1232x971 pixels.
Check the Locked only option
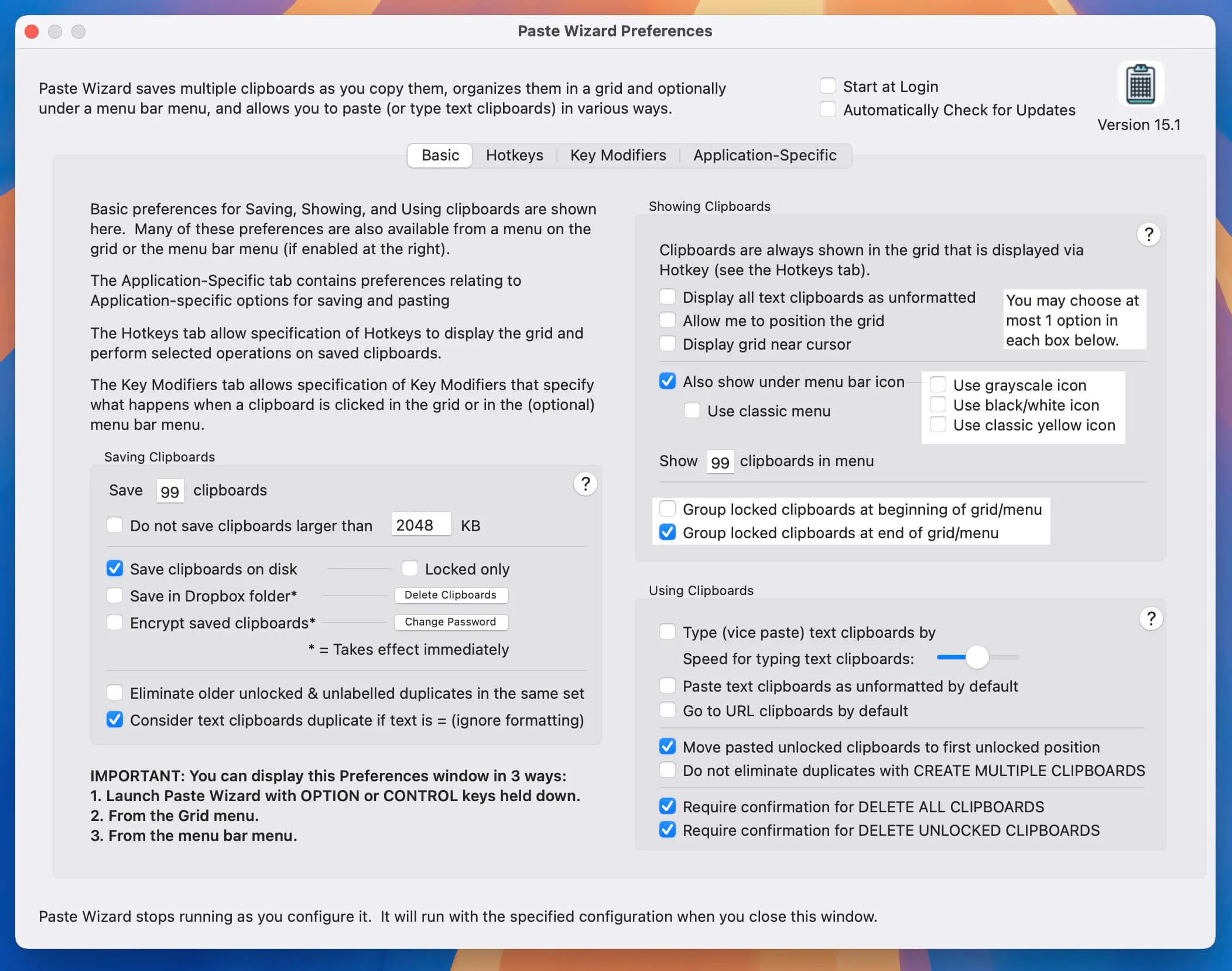(x=409, y=569)
